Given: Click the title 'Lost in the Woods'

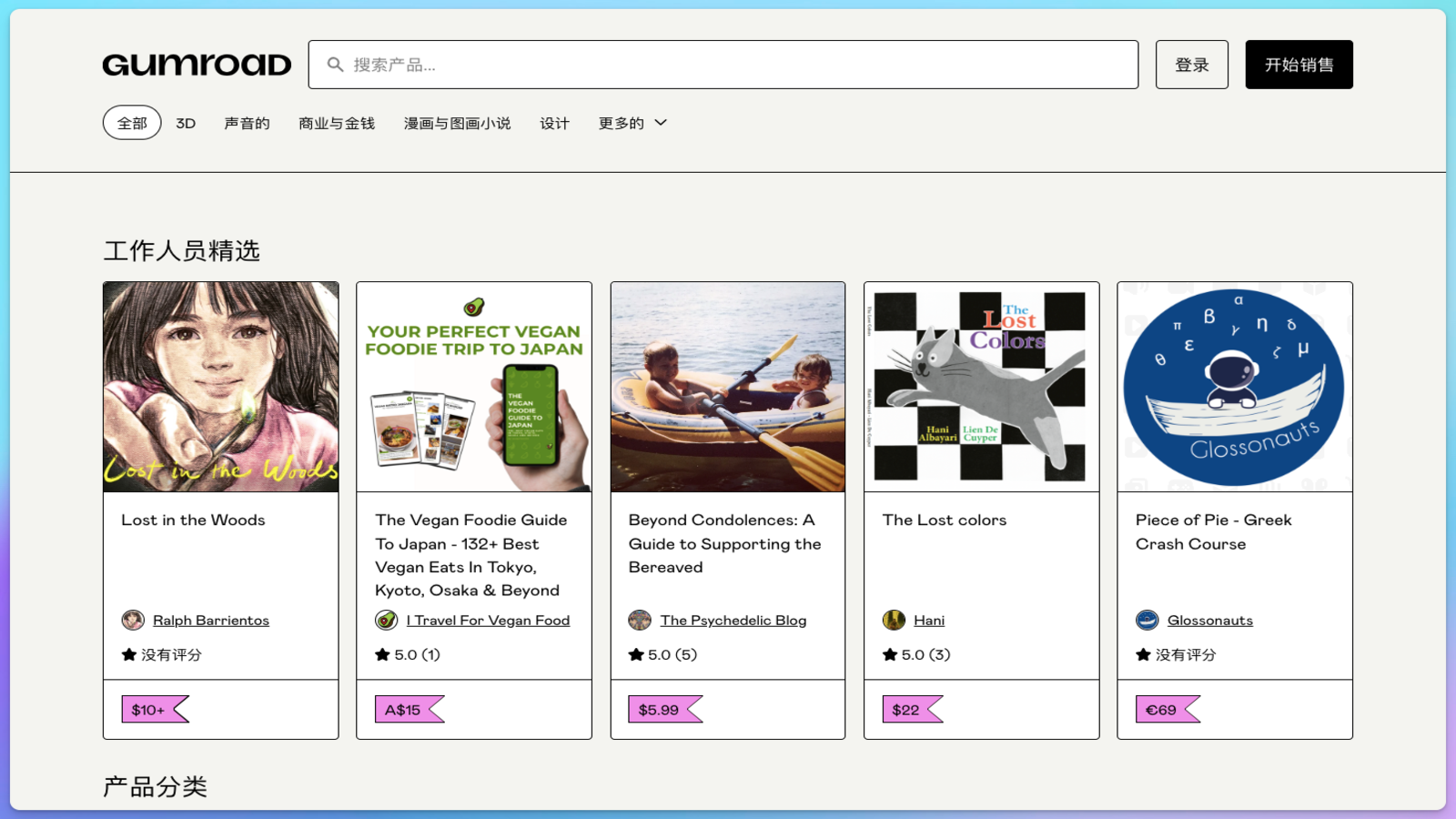Looking at the screenshot, I should tap(193, 521).
